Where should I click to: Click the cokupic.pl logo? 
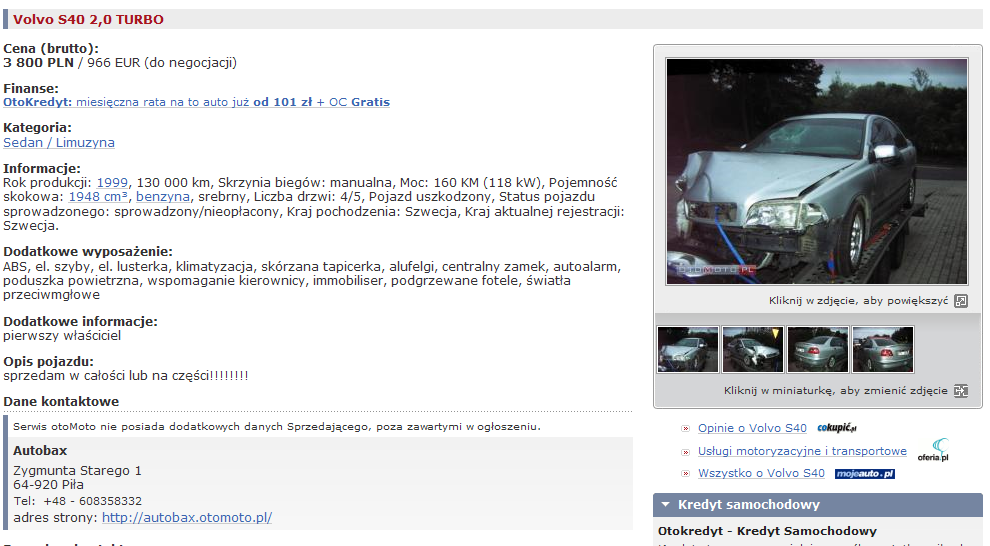tap(837, 428)
